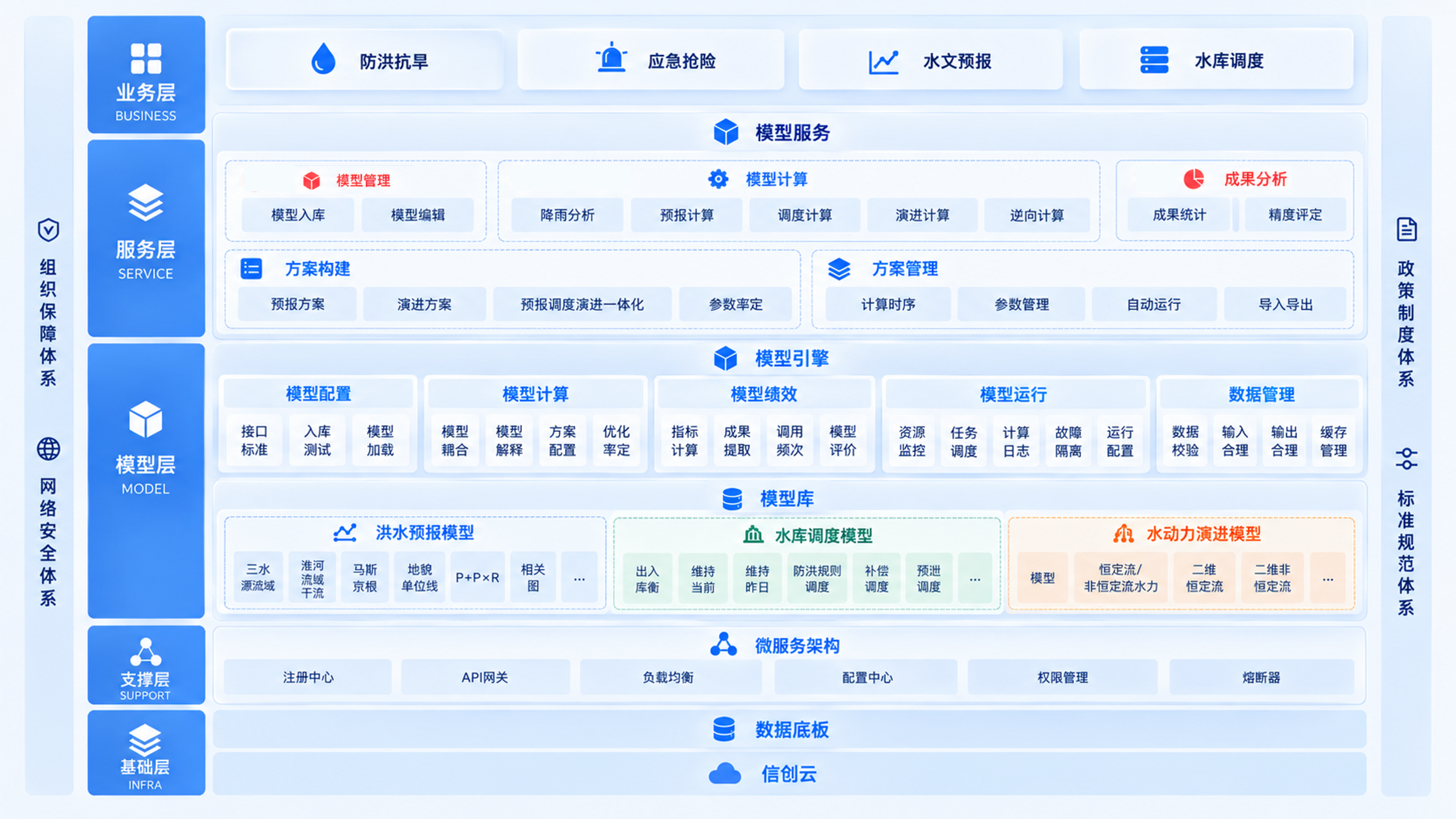The height and width of the screenshot is (819, 1456).
Task: Click the 缓存管理 cell under 数据管理
Action: pyautogui.click(x=1333, y=441)
